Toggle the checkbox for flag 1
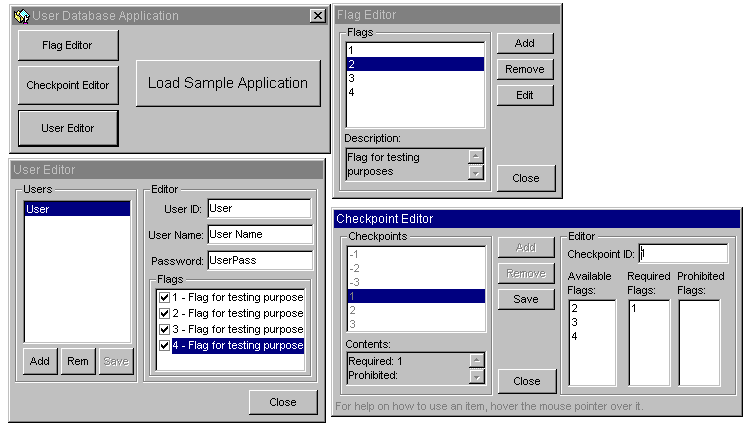The width and height of the screenshot is (753, 423). (165, 297)
